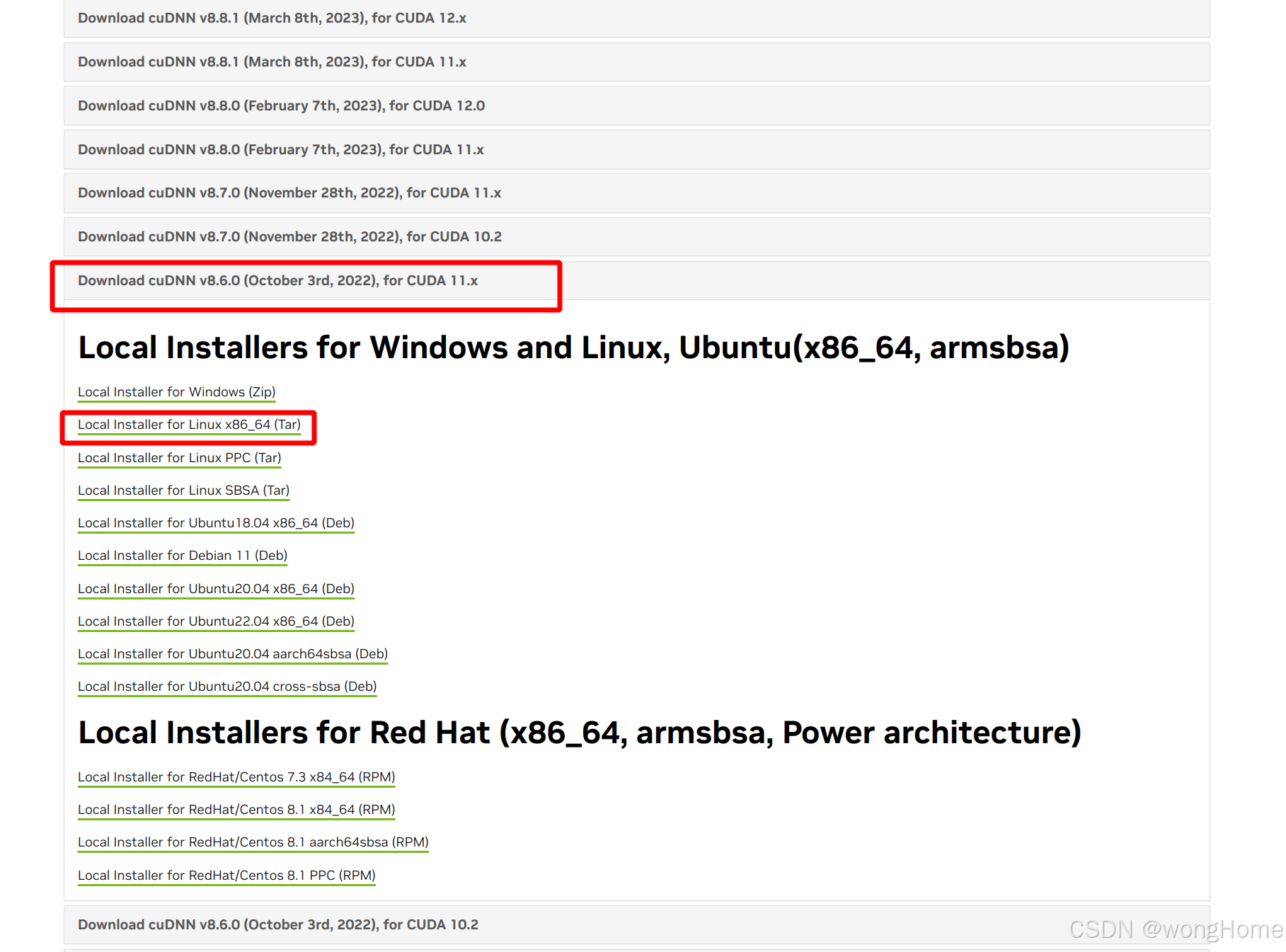Viewport: 1286px width, 952px height.
Task: Open Ubuntu20.04 x86_64 (Deb) installer link
Action: tap(216, 589)
